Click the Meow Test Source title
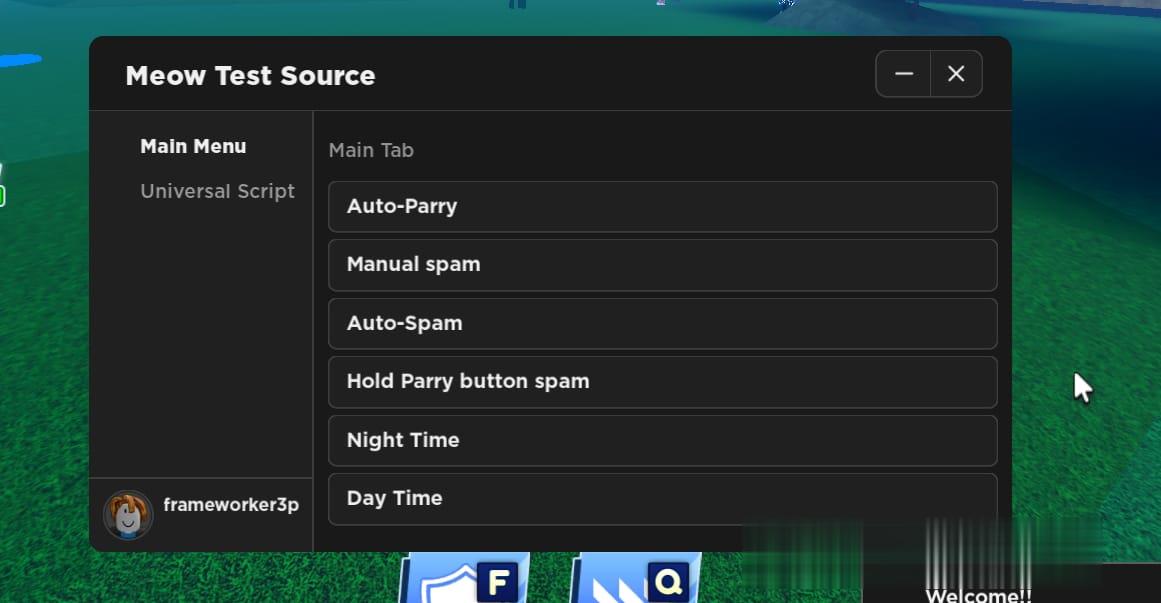1161x603 pixels. (250, 76)
